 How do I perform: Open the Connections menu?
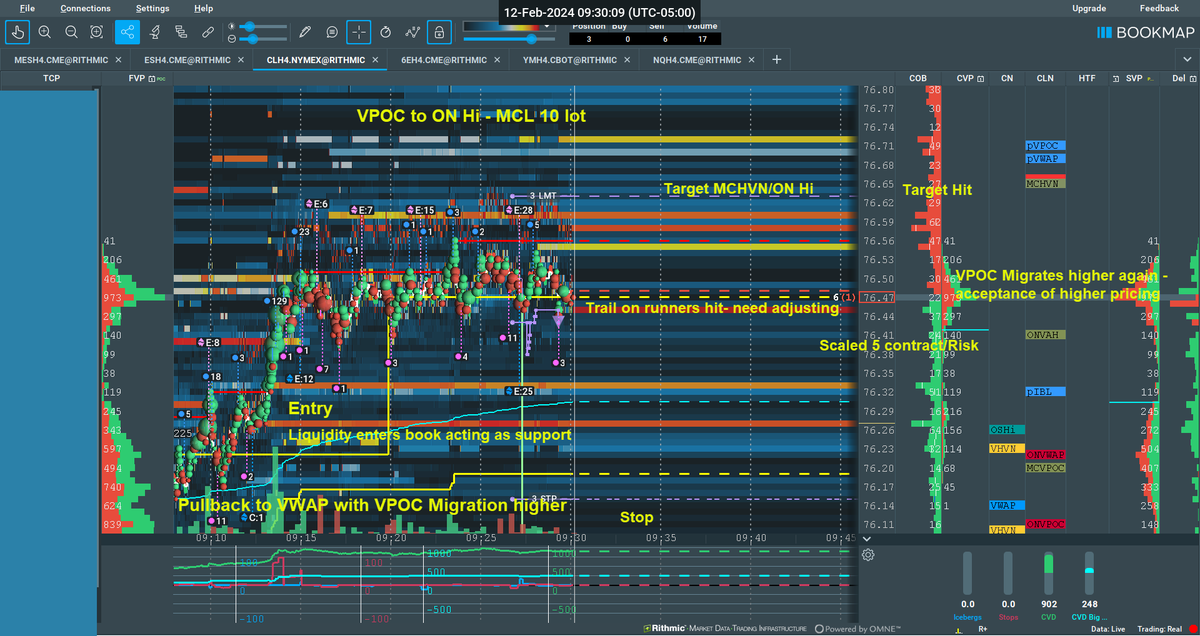click(x=85, y=8)
